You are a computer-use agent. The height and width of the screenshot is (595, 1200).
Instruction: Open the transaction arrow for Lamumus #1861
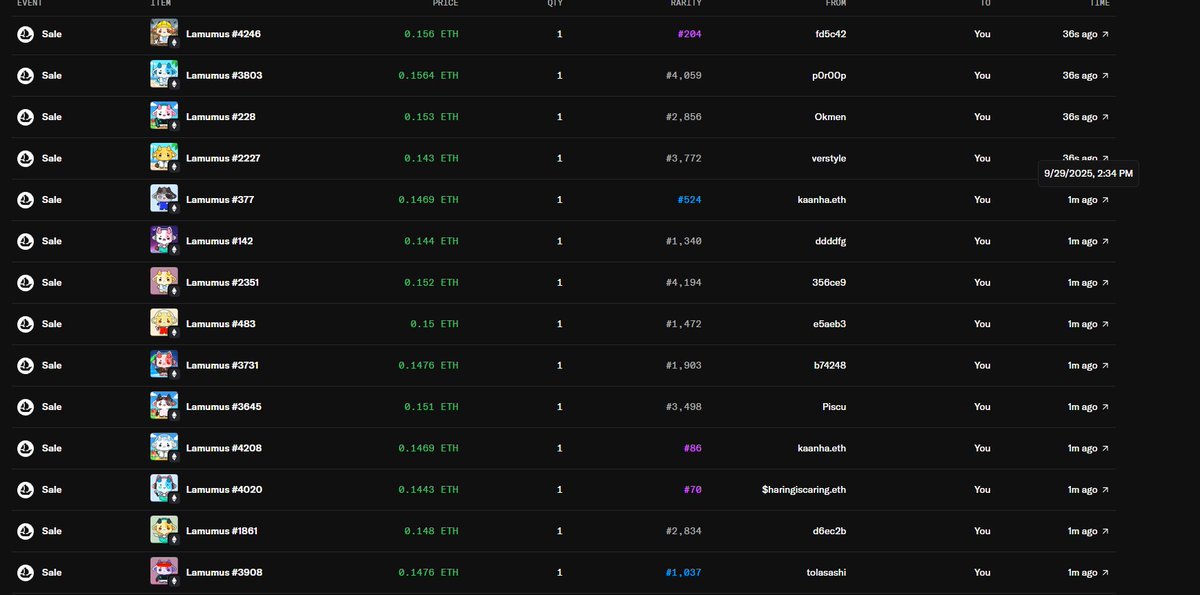pos(1105,531)
